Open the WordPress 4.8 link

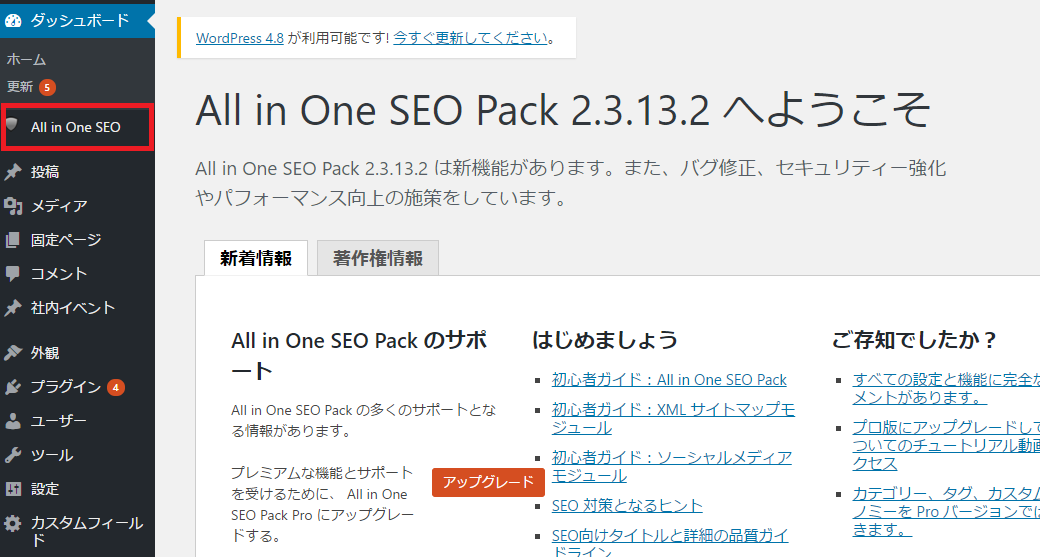pyautogui.click(x=240, y=38)
